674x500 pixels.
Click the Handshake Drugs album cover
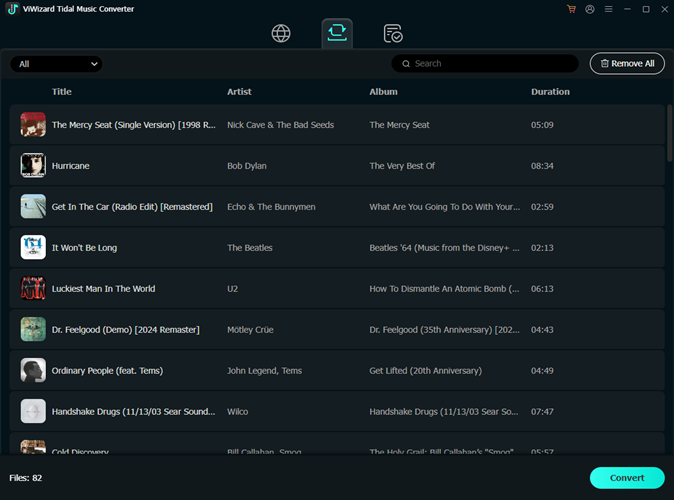pos(33,411)
